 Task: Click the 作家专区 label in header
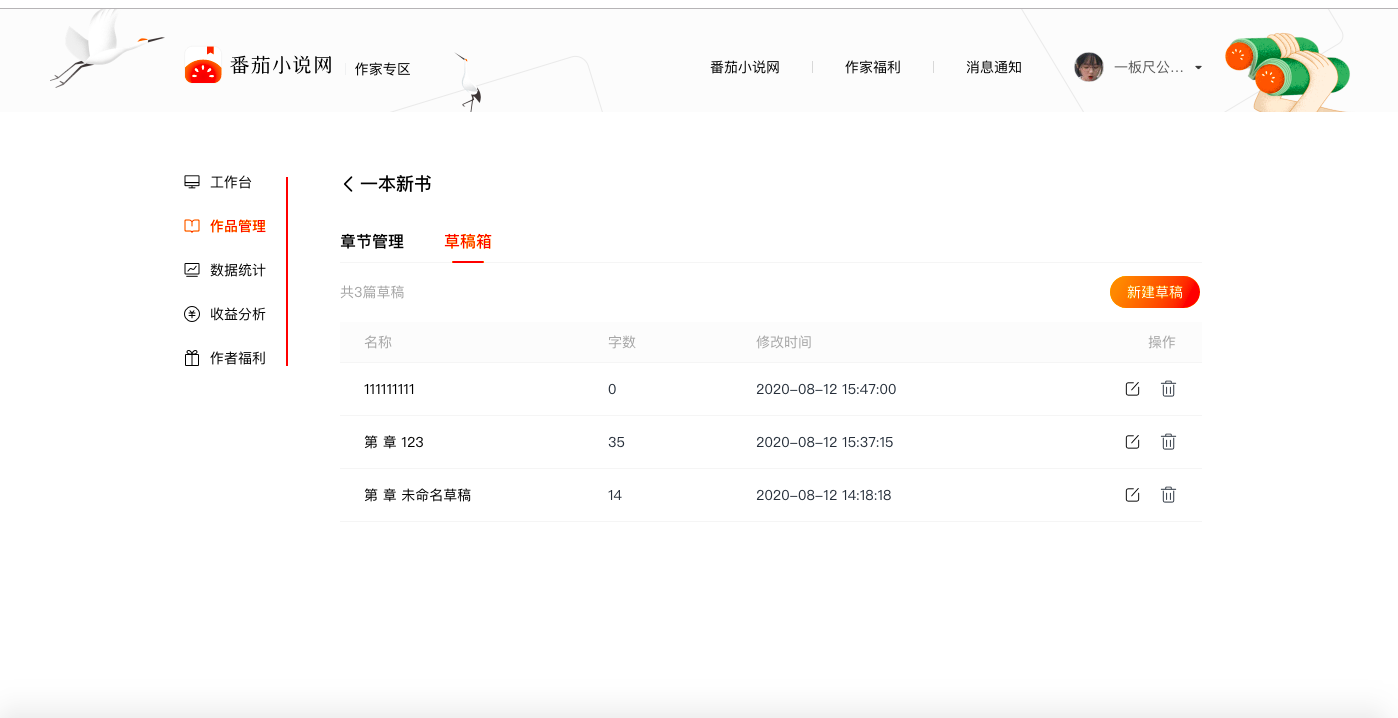point(383,69)
